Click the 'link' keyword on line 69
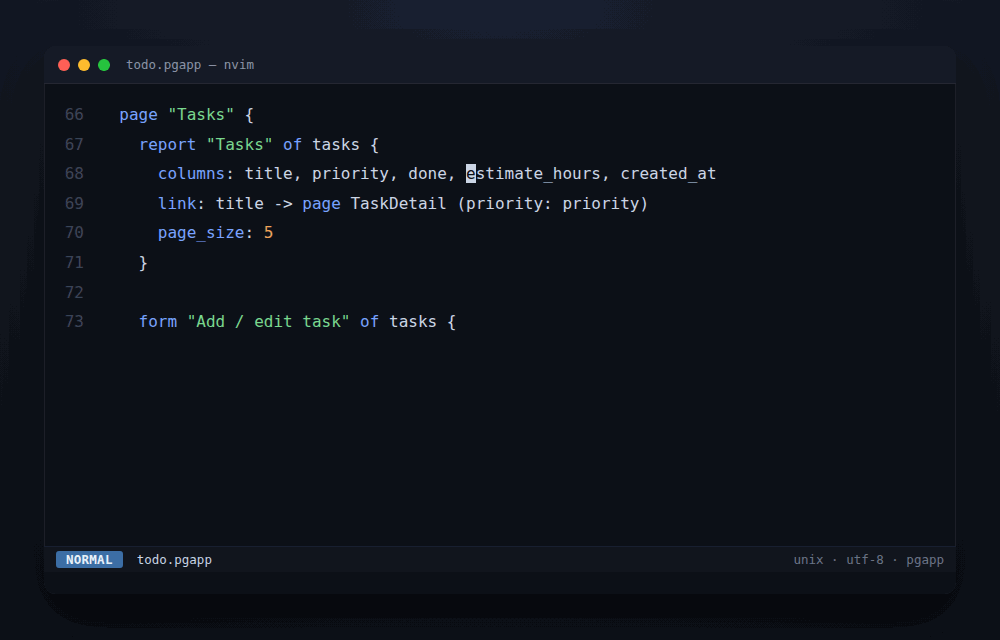 click(177, 203)
